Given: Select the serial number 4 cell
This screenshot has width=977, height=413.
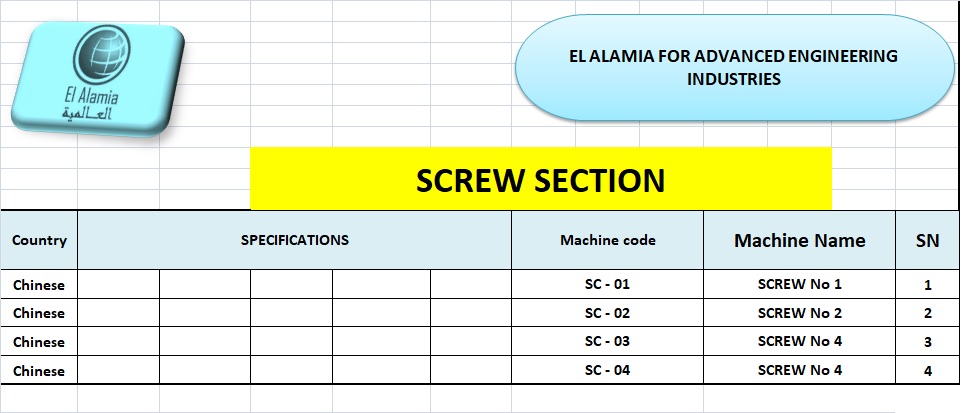Looking at the screenshot, I should tap(927, 372).
